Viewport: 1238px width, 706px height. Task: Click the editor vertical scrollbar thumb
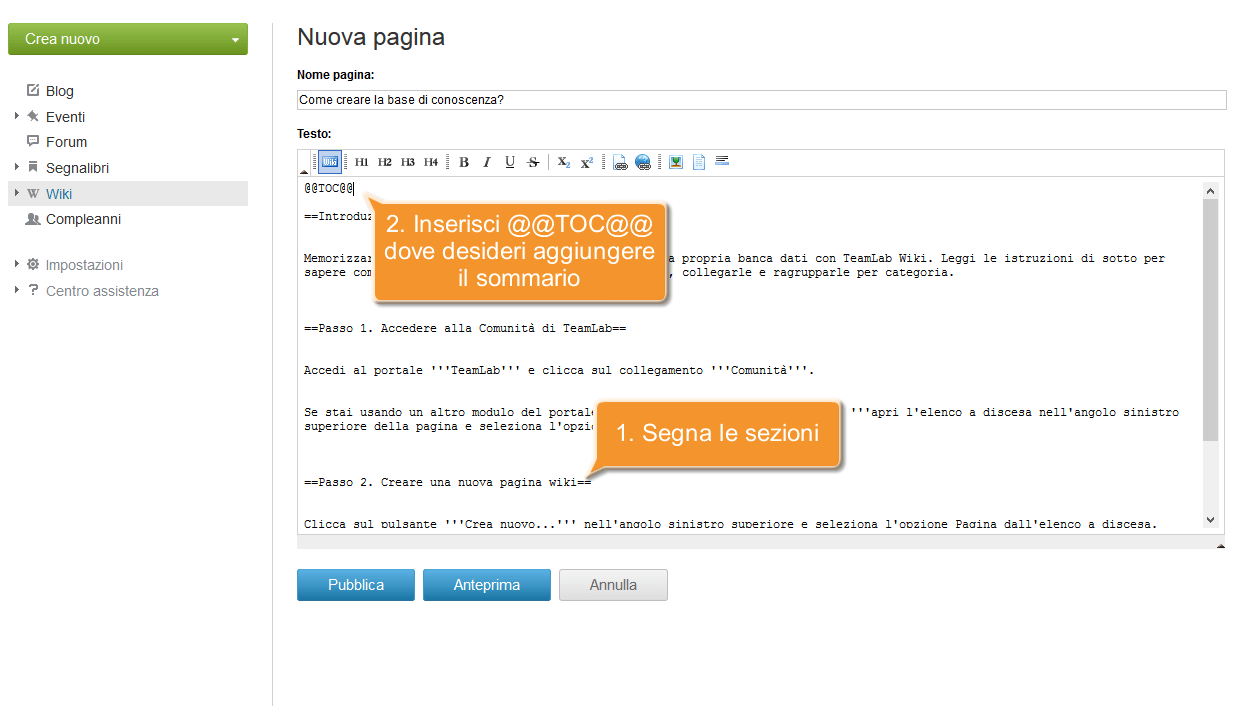click(x=1210, y=320)
